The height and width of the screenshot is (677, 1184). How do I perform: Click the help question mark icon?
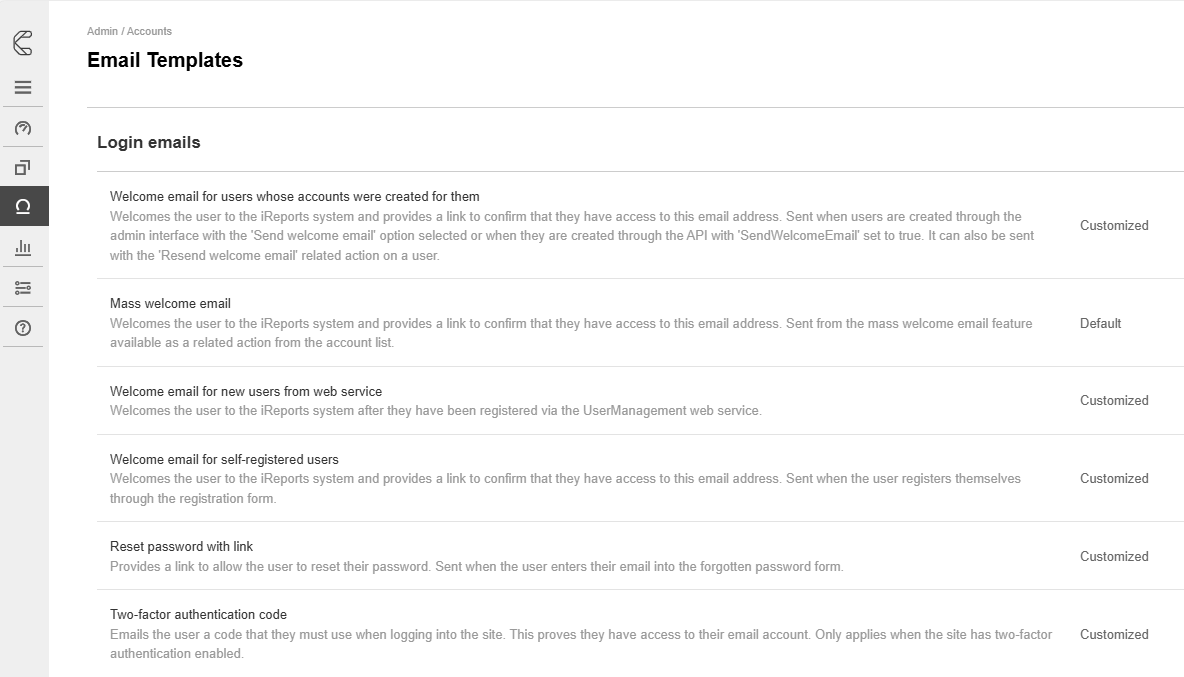[23, 328]
